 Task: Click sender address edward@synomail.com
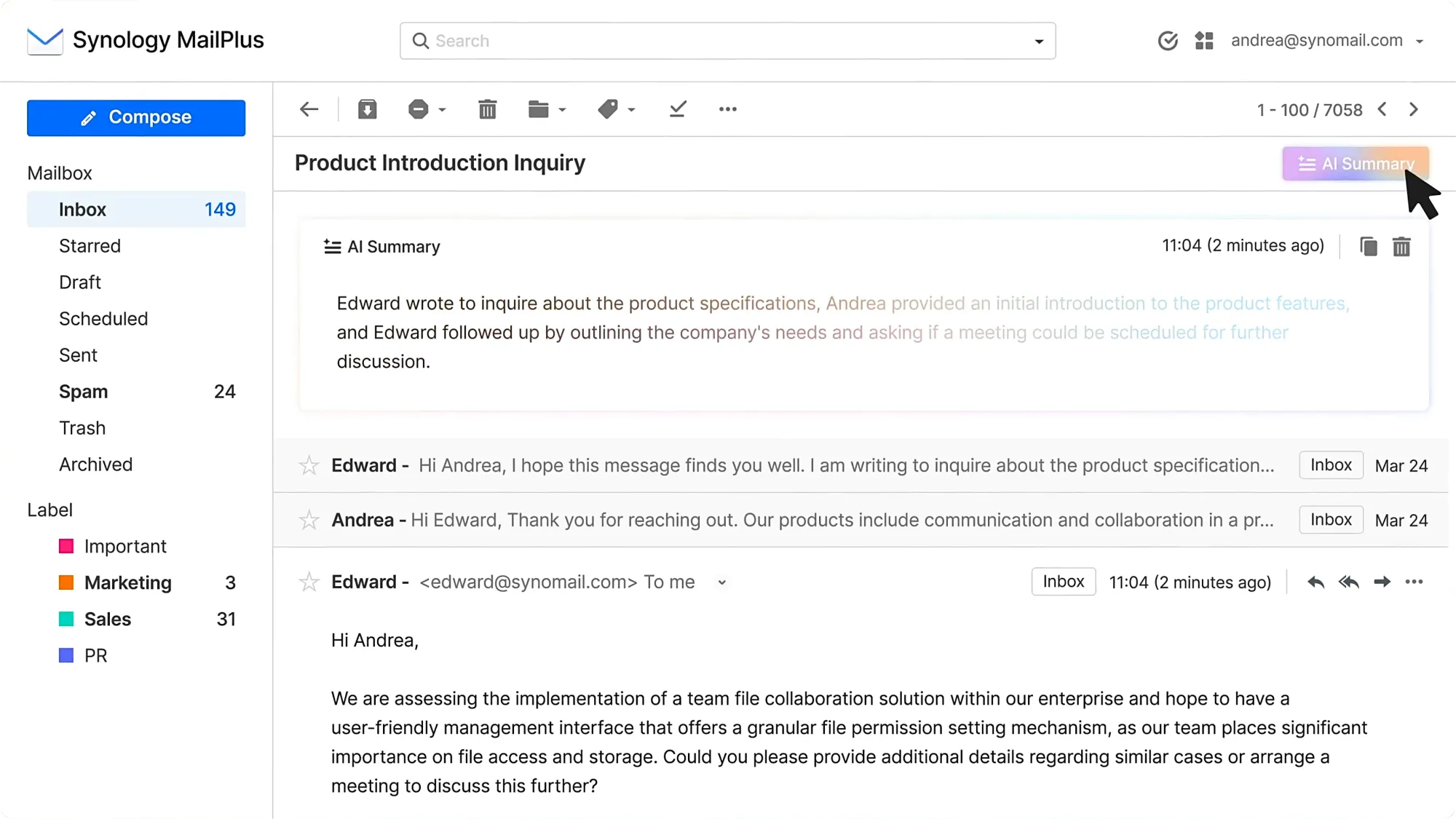[x=529, y=582]
